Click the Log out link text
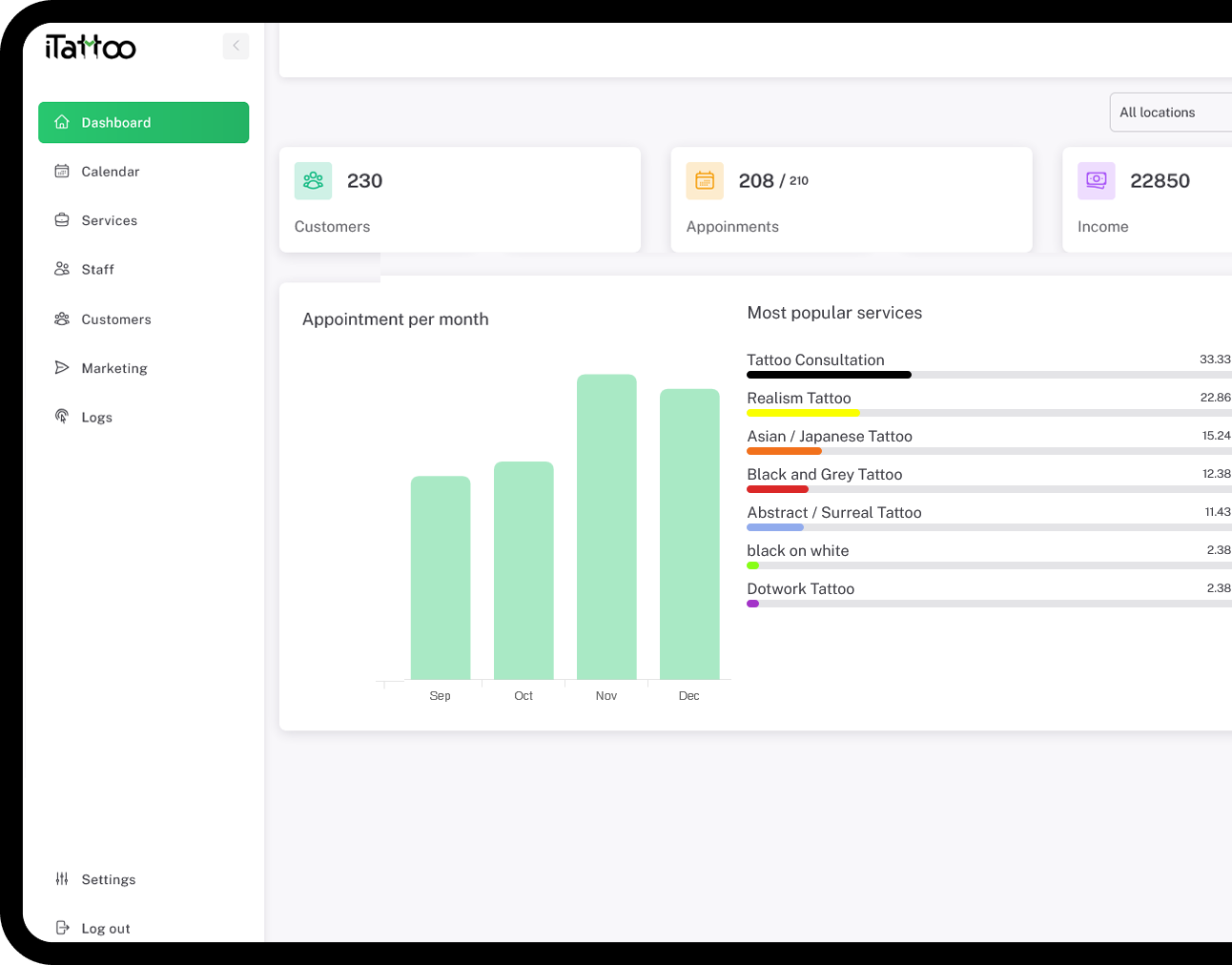Viewport: 1232px width, 965px height. click(x=106, y=929)
